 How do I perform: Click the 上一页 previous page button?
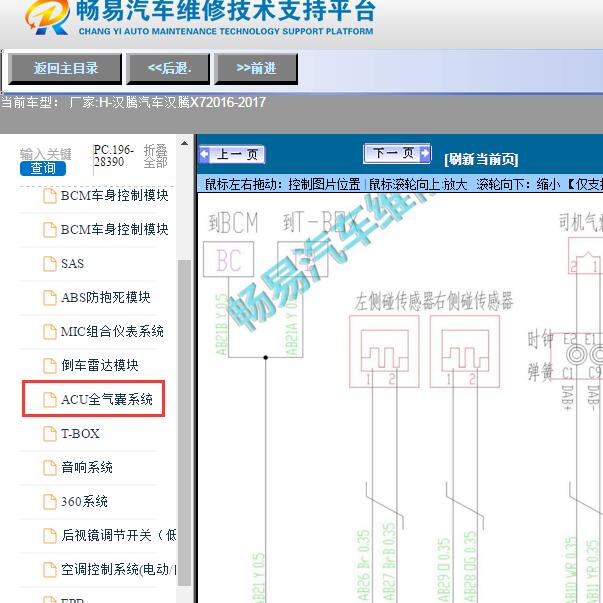tap(232, 155)
